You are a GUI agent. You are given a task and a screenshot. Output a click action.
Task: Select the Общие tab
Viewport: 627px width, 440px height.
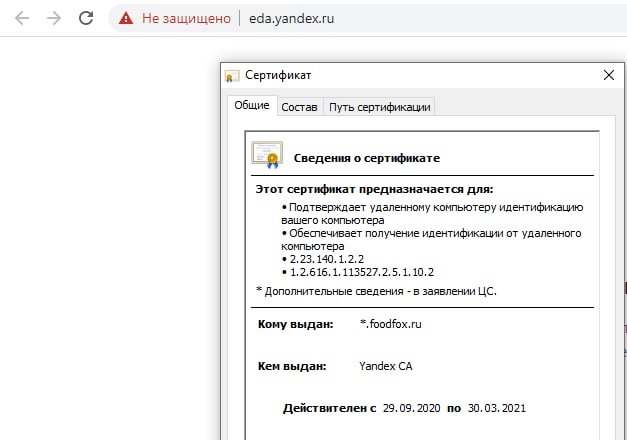252,105
